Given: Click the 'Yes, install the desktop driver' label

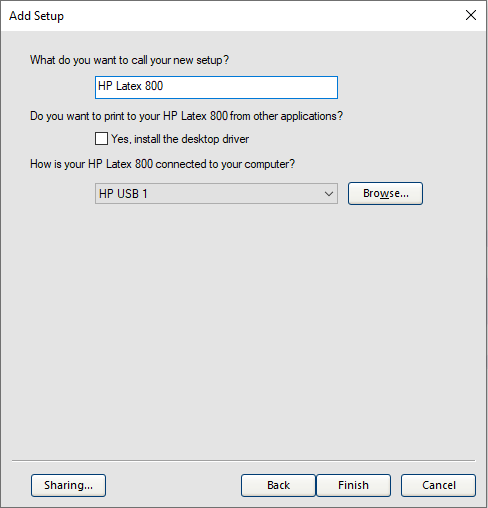Looking at the screenshot, I should coord(180,139).
